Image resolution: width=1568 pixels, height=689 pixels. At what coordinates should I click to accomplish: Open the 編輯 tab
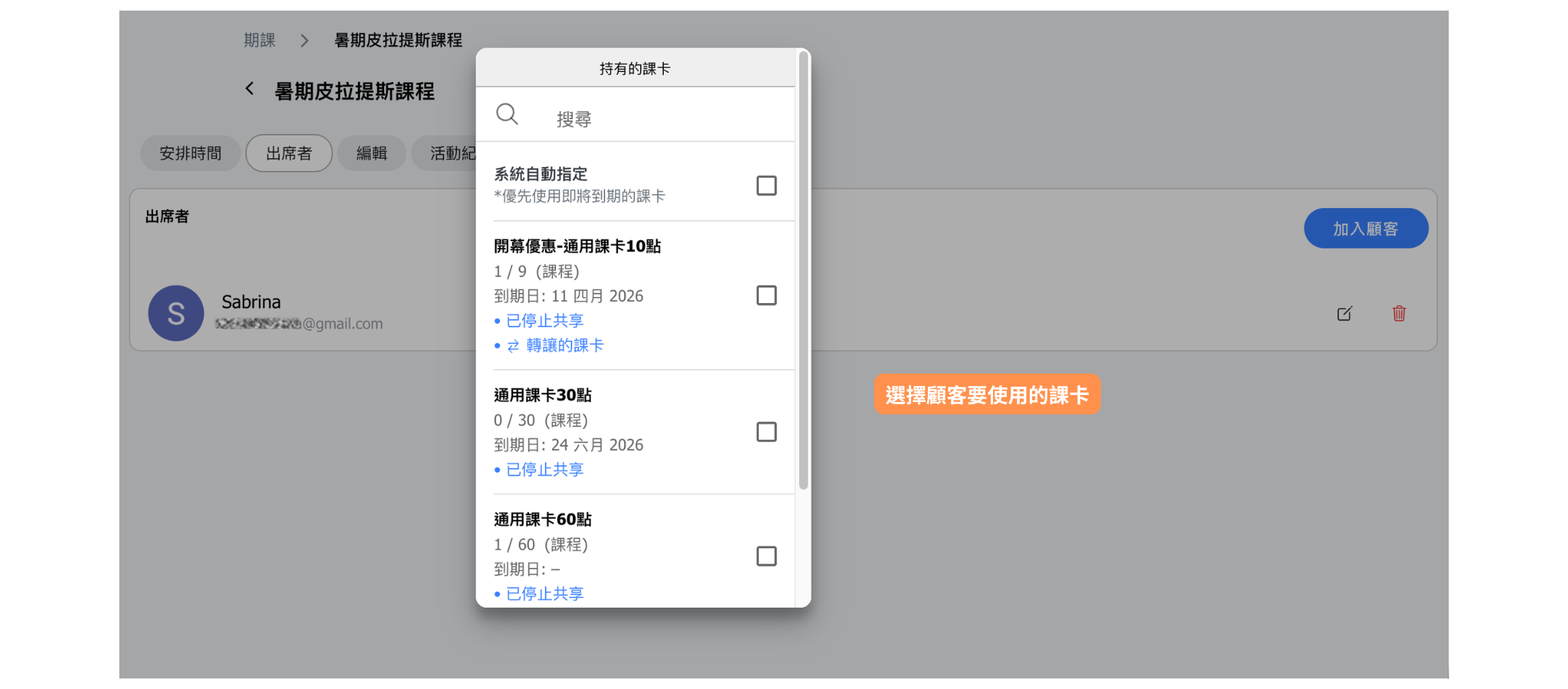[x=371, y=153]
